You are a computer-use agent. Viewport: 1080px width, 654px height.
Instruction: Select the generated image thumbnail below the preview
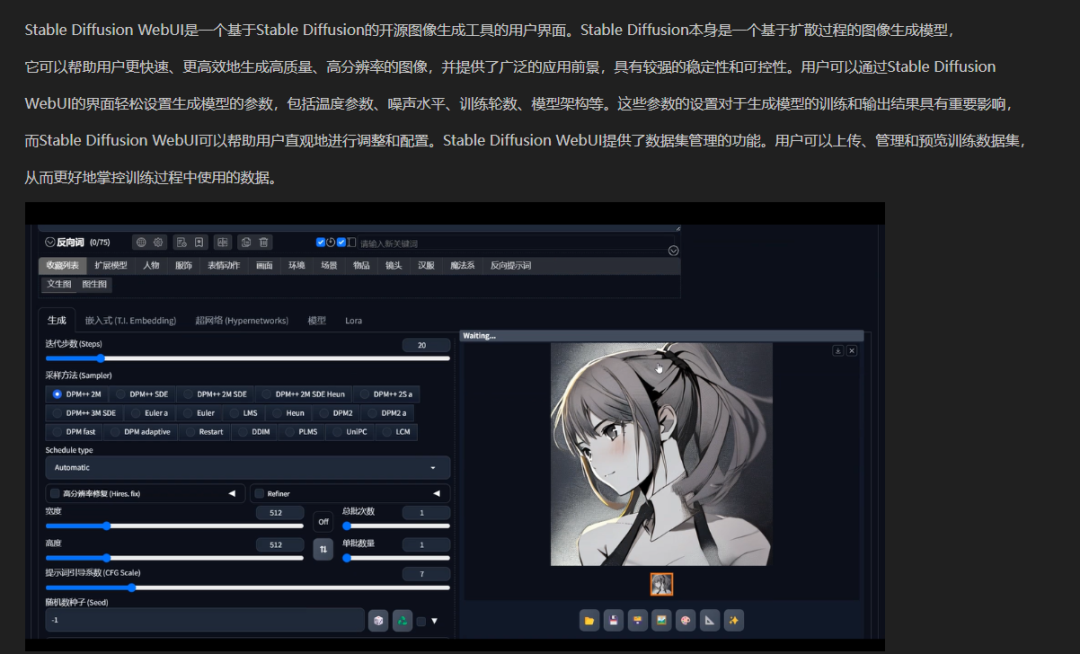[661, 584]
